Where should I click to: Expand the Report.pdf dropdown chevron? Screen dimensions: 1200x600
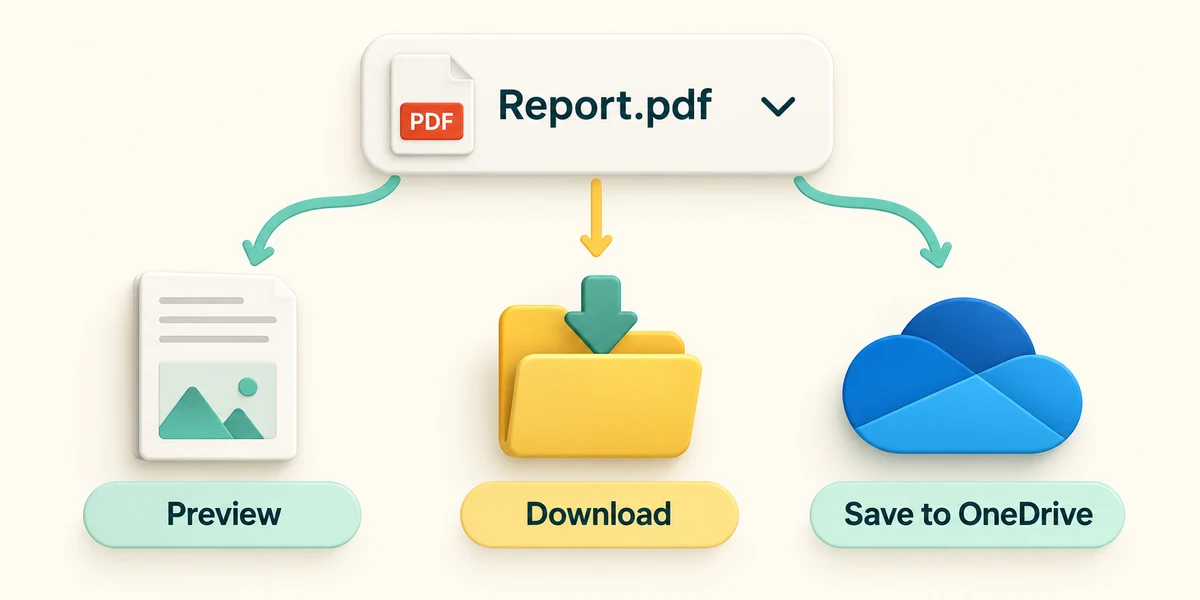[777, 105]
